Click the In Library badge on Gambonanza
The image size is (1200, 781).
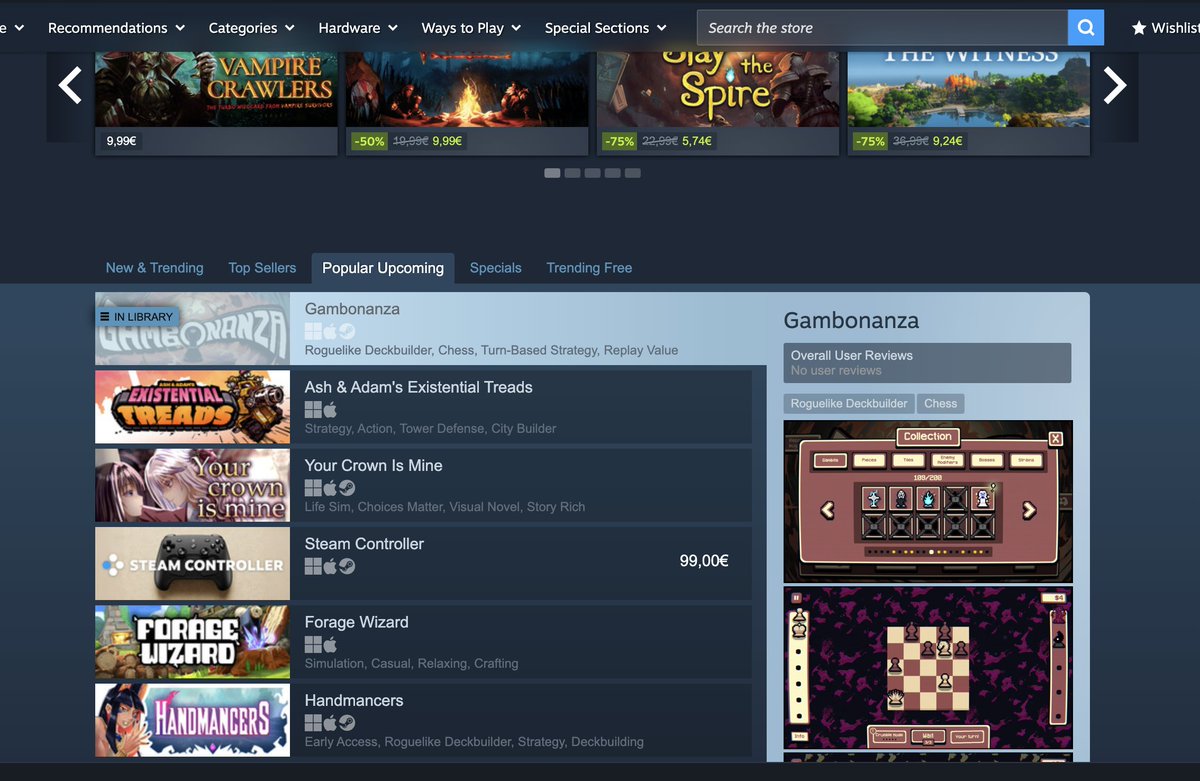137,317
